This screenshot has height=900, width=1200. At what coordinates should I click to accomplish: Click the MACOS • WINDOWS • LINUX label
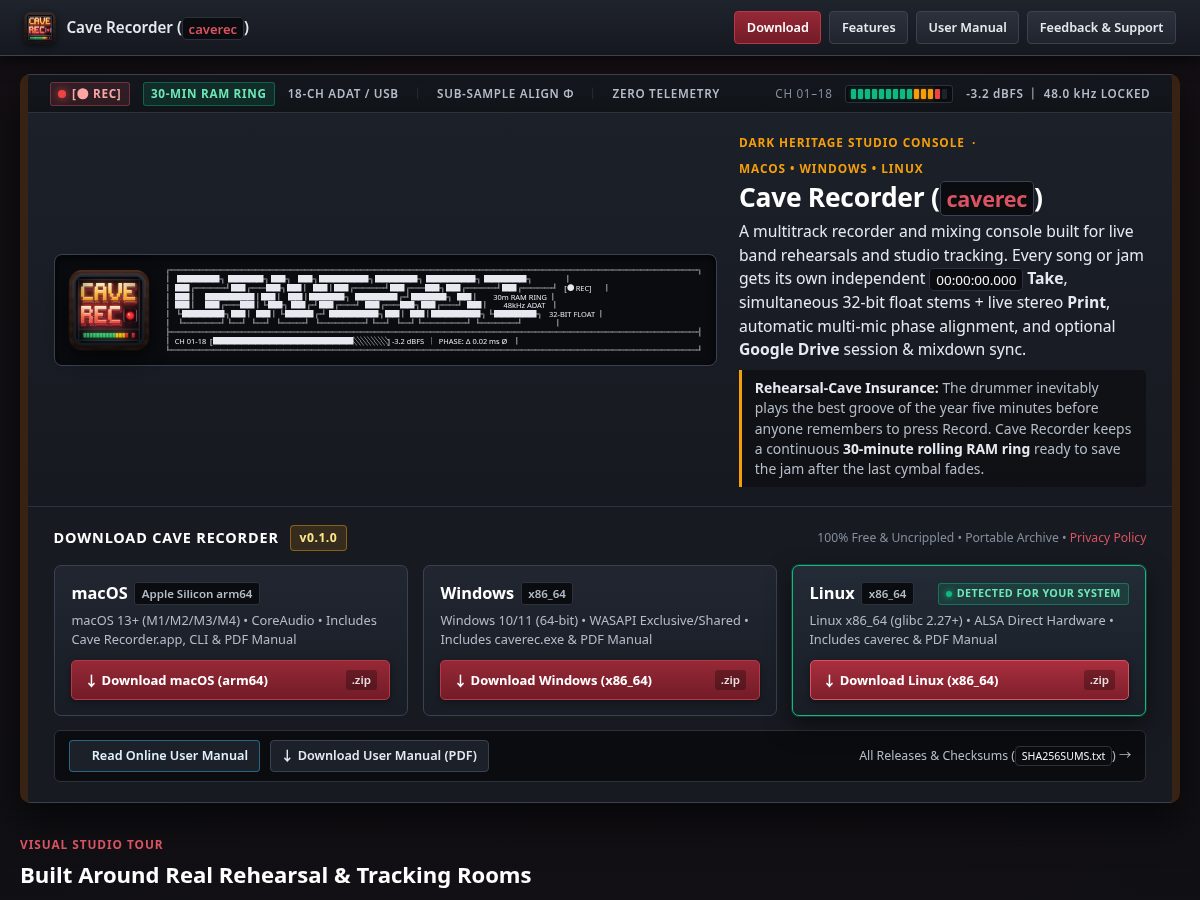click(831, 169)
